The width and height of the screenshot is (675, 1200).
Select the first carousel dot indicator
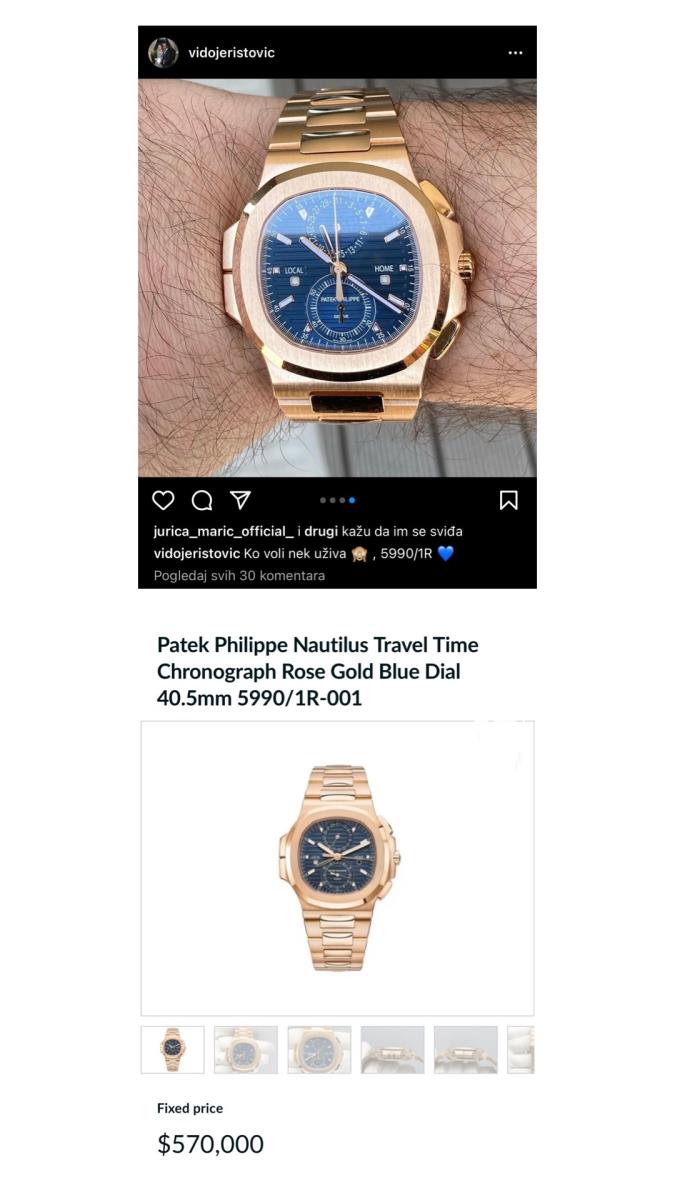point(322,500)
